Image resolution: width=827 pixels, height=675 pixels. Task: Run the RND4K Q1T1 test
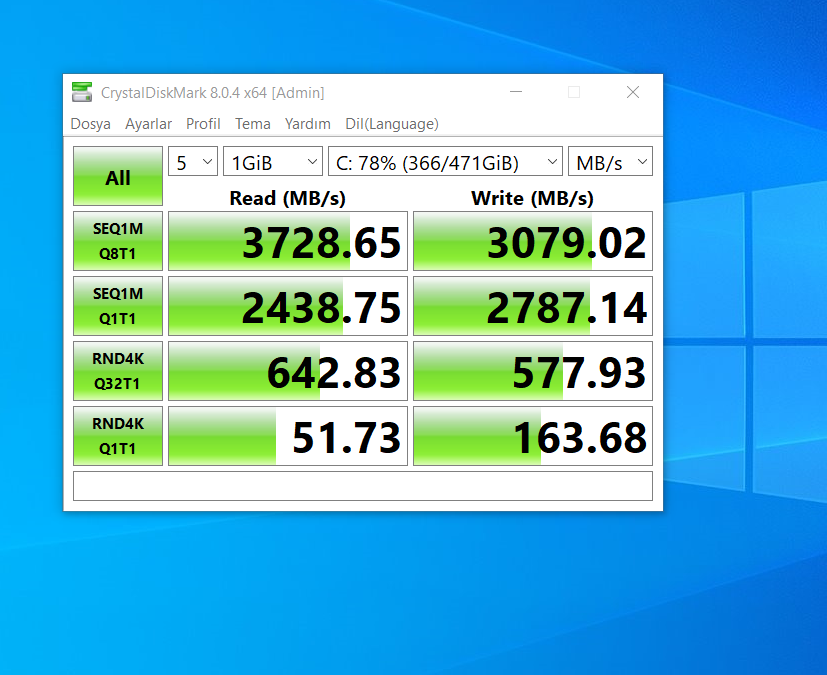(118, 436)
